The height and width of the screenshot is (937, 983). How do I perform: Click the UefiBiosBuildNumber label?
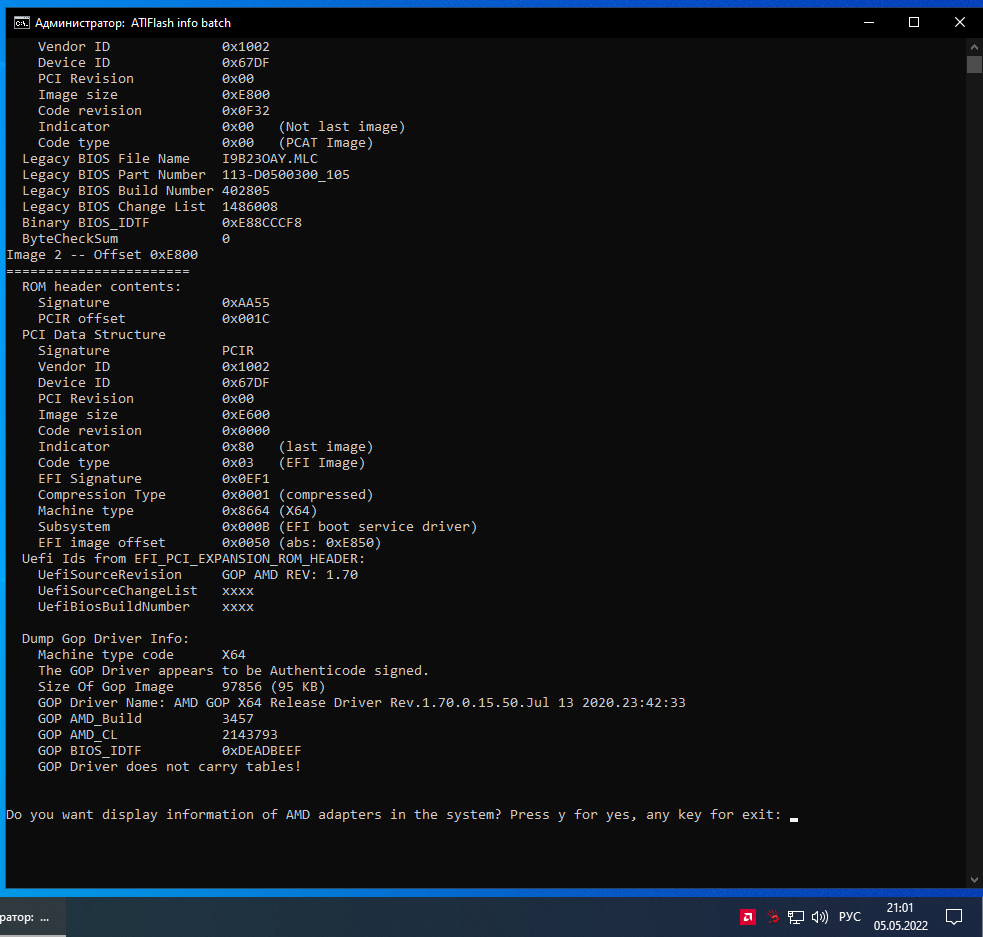point(113,607)
